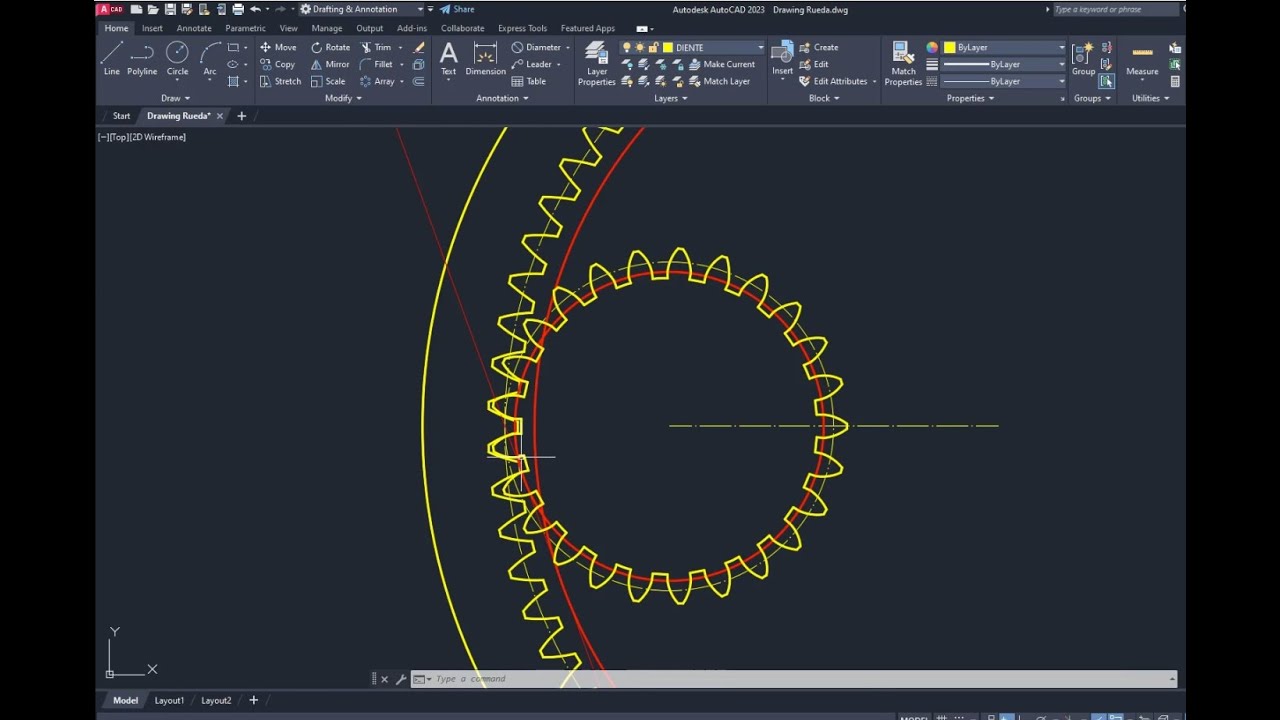Click the Group tool

[1084, 58]
